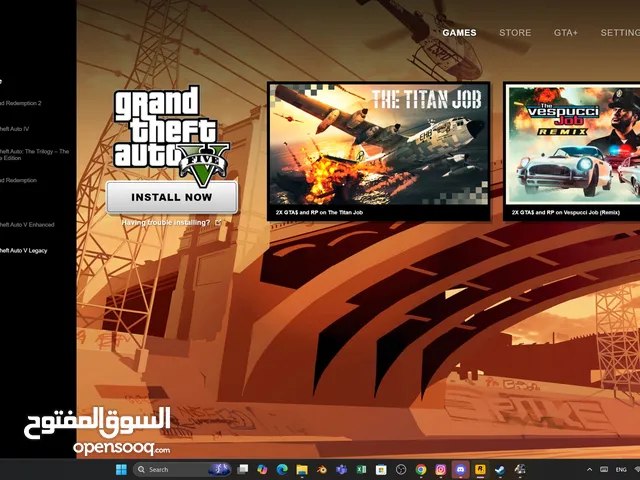Screen dimensions: 640x480
Task: Open the STORE tab
Action: (515, 33)
